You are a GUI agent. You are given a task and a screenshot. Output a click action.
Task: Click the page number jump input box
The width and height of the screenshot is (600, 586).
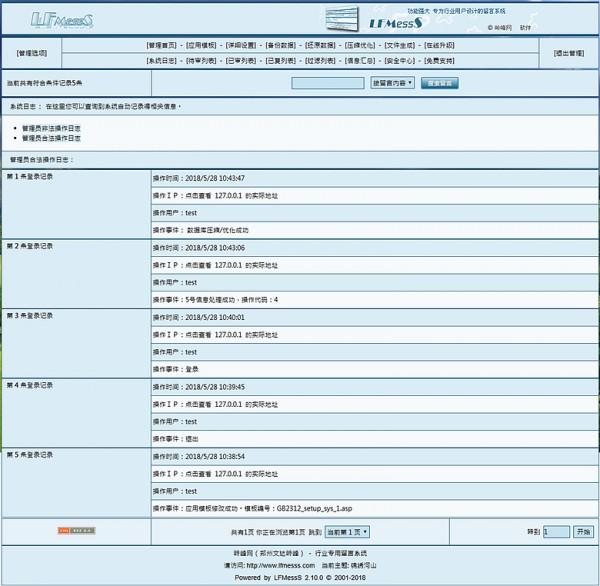(555, 532)
